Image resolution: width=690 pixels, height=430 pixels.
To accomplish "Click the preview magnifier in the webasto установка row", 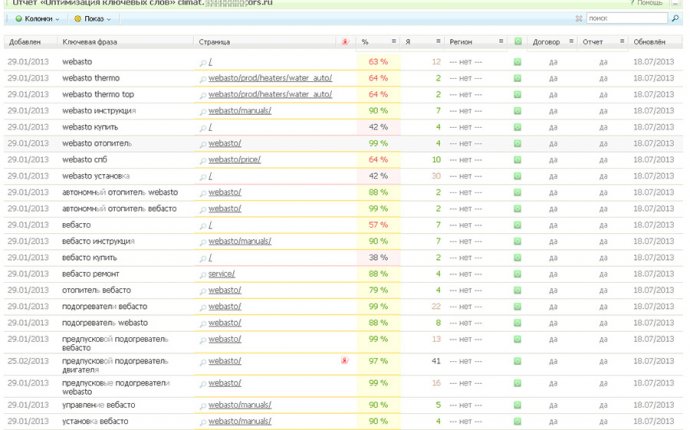I will point(202,177).
